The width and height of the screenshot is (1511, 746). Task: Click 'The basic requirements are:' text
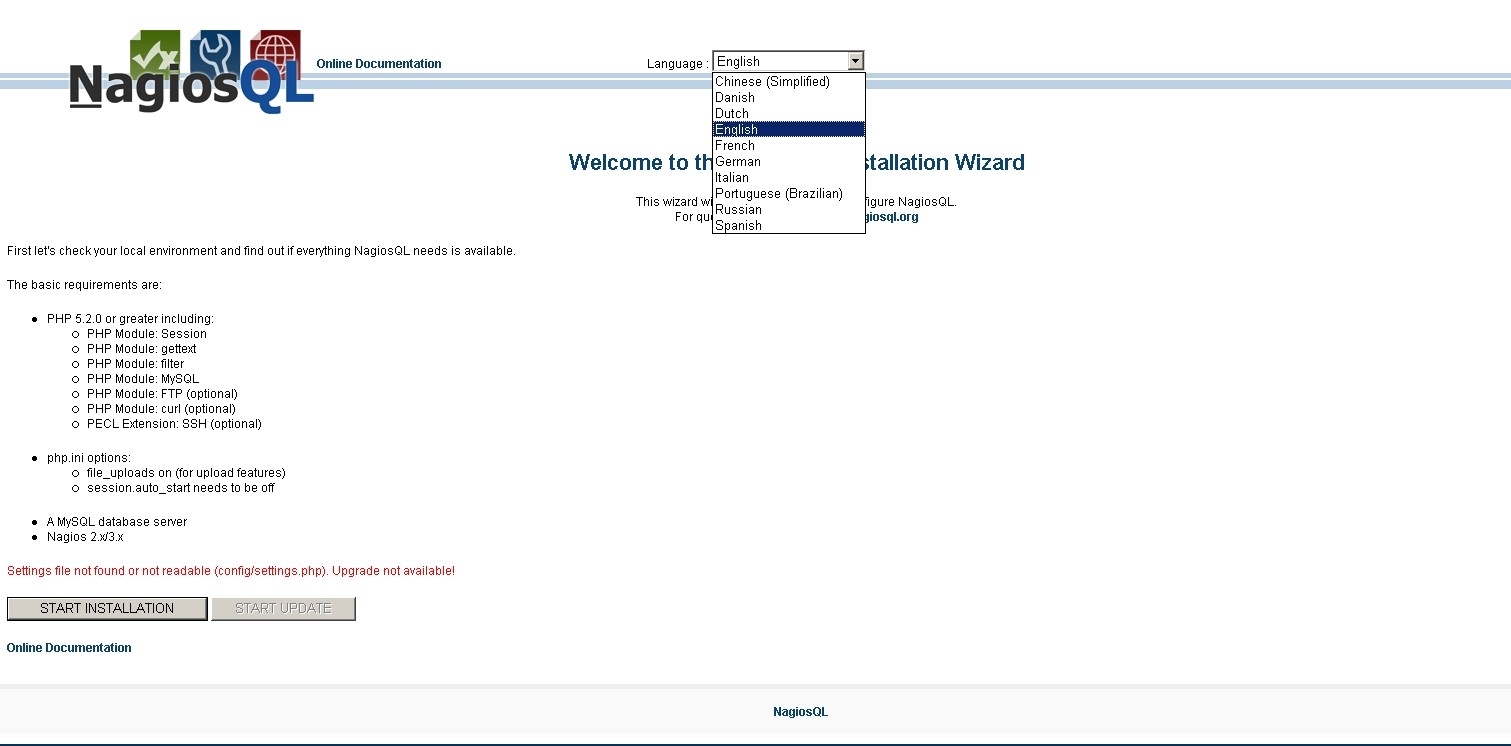[84, 285]
